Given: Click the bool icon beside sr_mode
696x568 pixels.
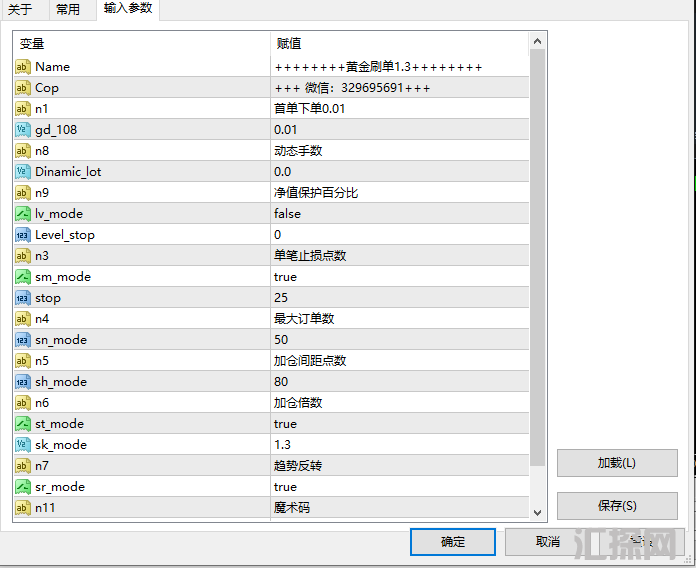Looking at the screenshot, I should click(23, 487).
